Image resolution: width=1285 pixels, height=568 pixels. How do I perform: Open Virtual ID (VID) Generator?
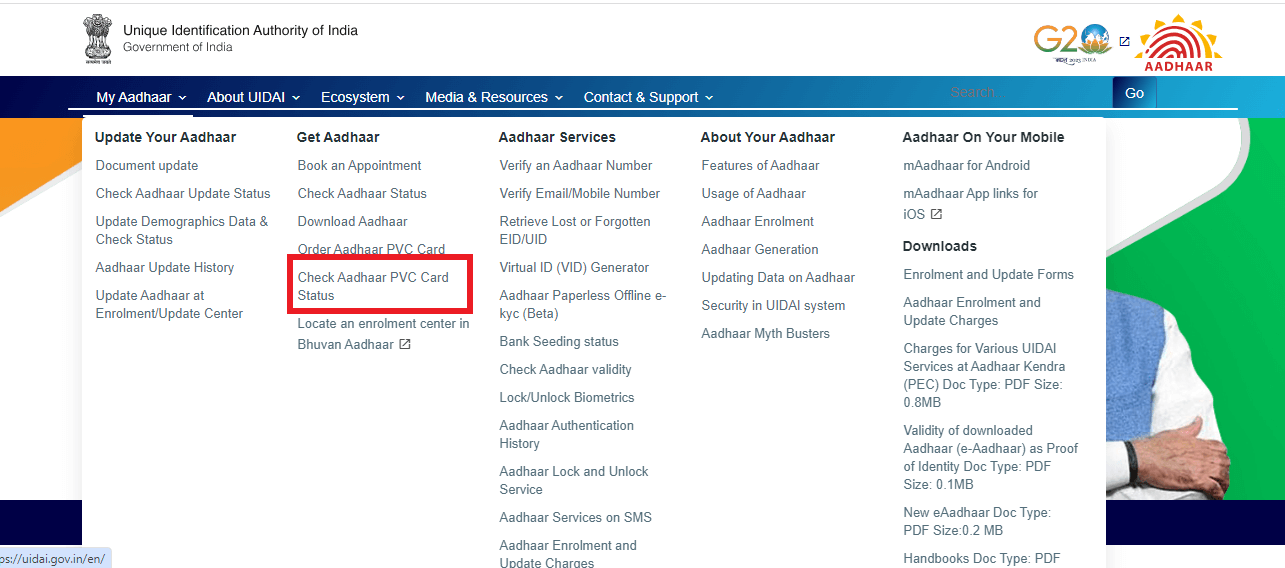click(574, 268)
